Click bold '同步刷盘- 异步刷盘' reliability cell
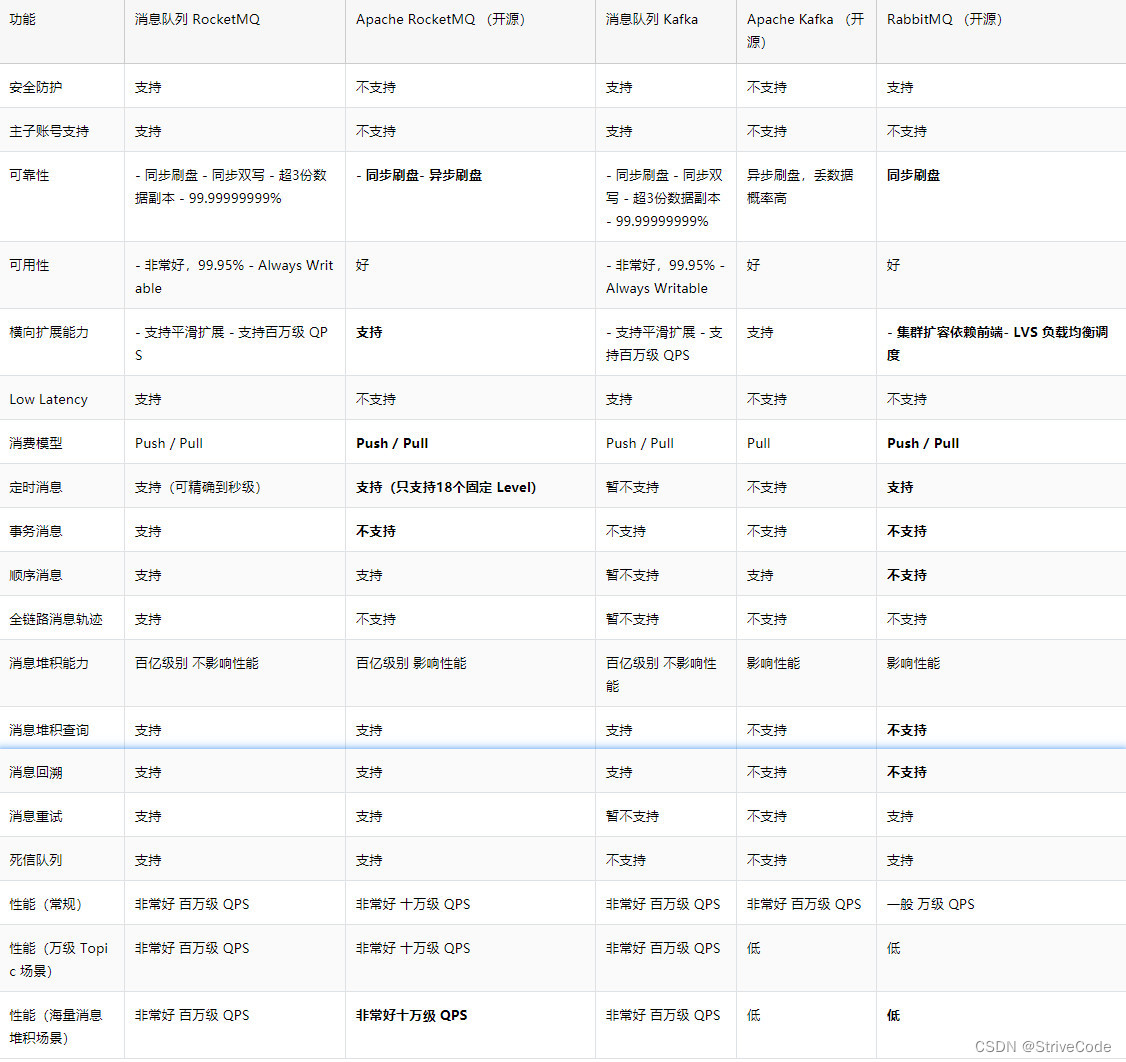This screenshot has height=1062, width=1126. (419, 175)
